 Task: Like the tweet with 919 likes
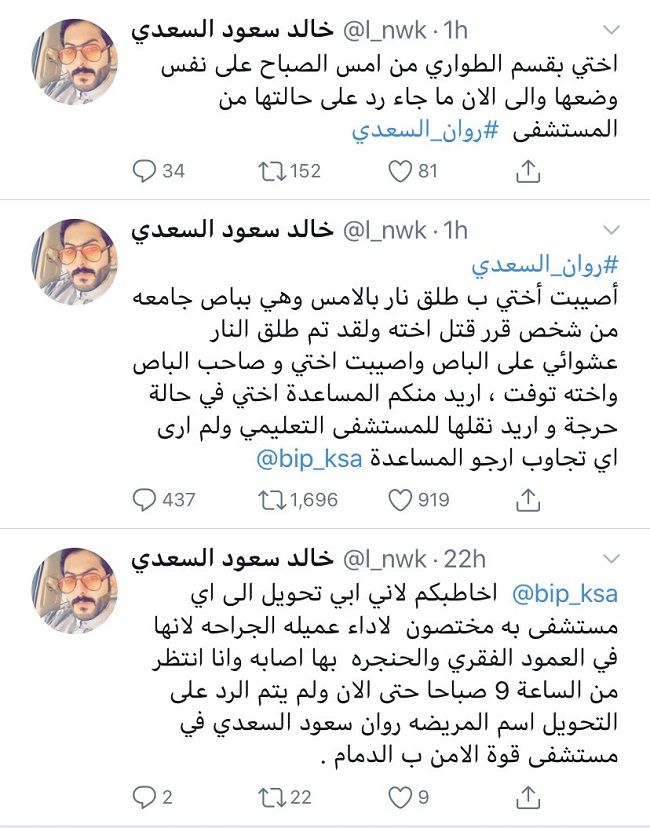pos(400,500)
